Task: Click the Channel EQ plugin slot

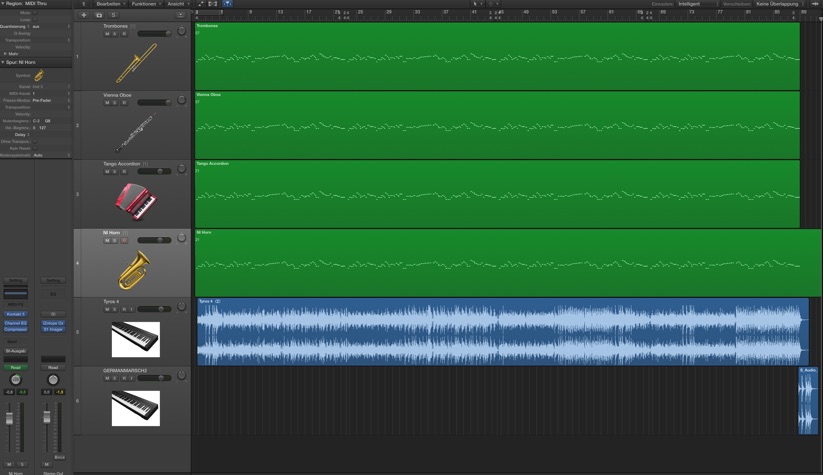Action: pos(16,323)
